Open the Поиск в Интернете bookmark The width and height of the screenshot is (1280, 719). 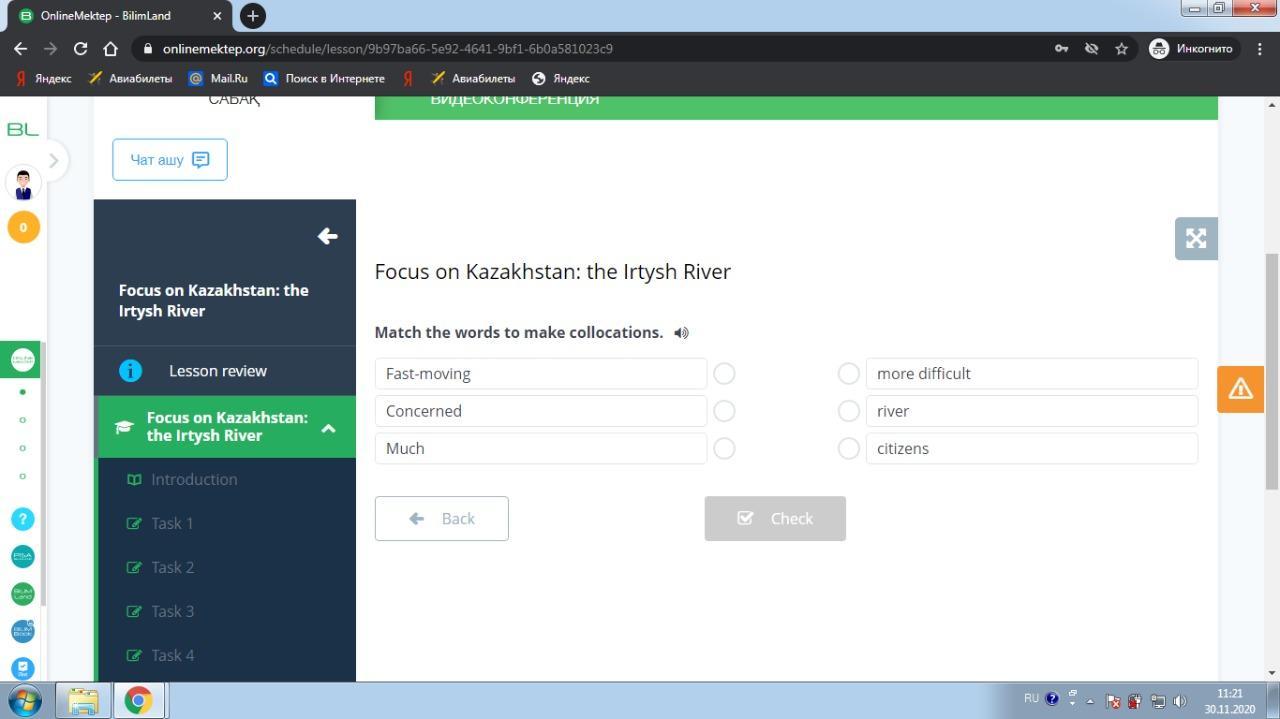point(324,78)
